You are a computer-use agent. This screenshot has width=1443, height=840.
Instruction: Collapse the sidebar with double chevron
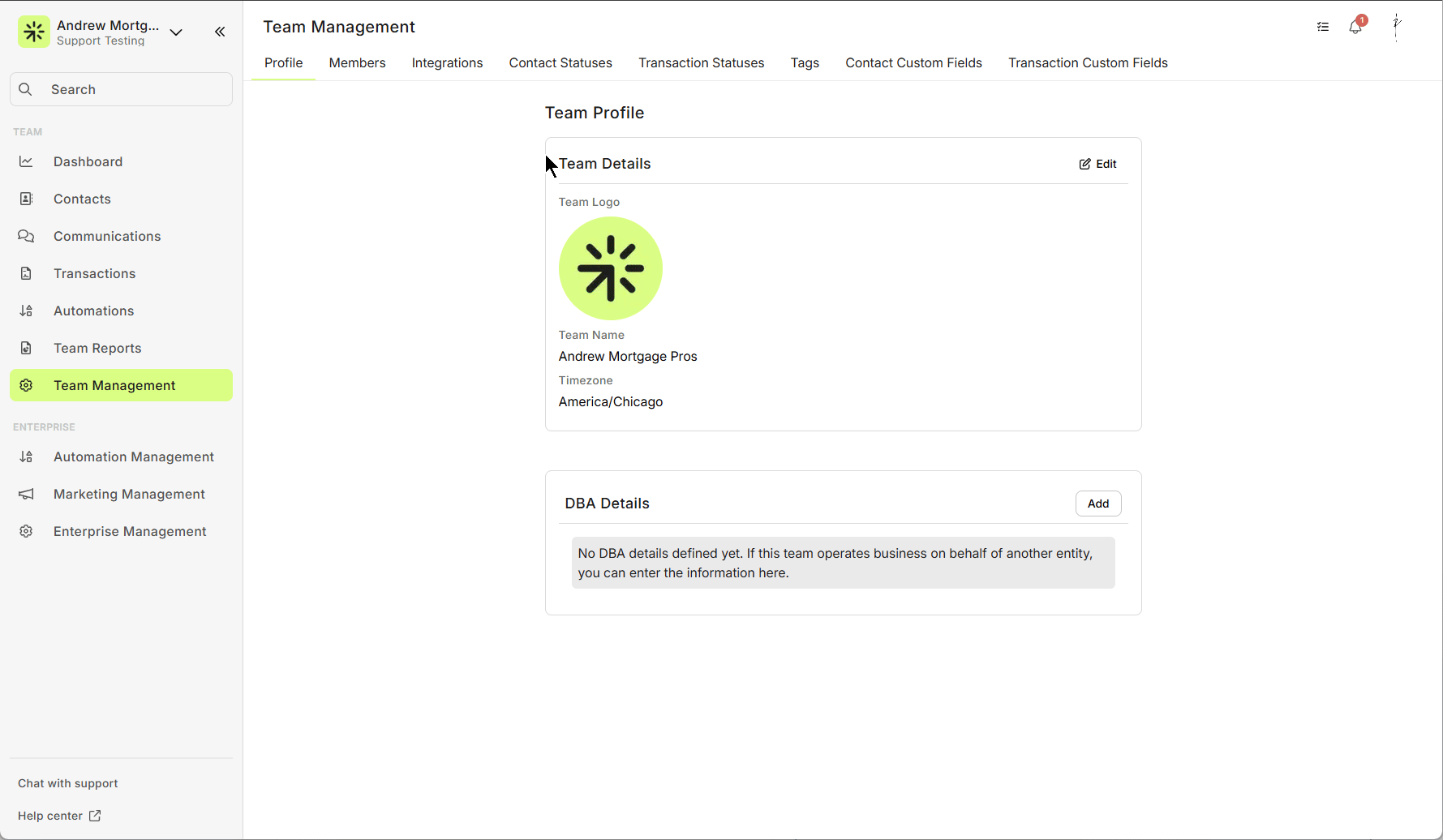[x=220, y=32]
